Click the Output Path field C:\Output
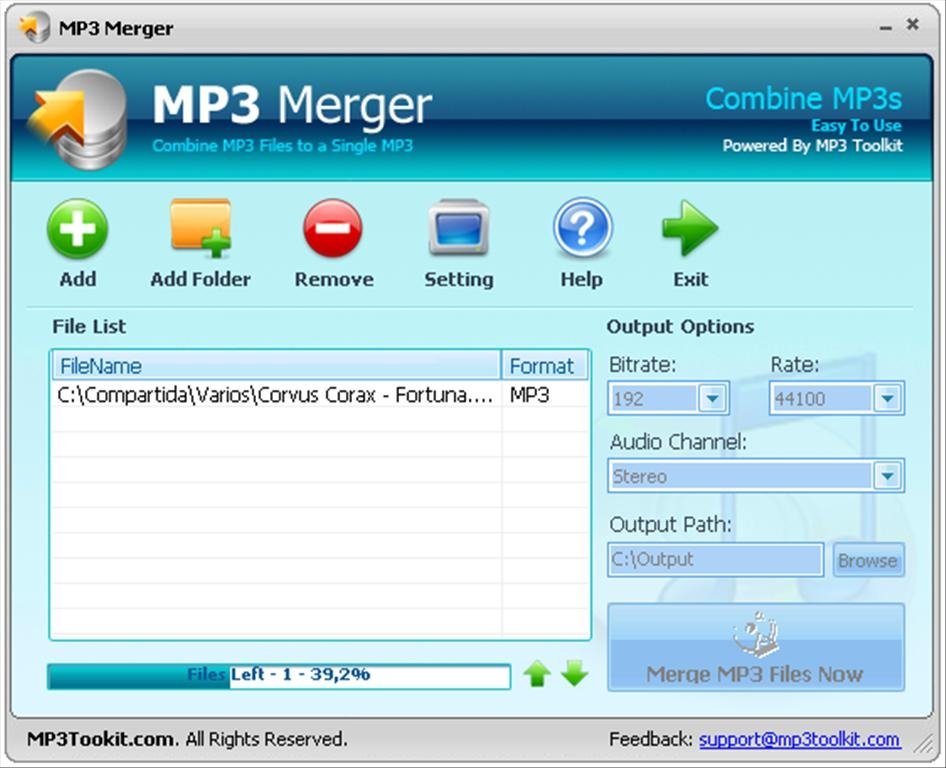The image size is (946, 768). pos(716,560)
